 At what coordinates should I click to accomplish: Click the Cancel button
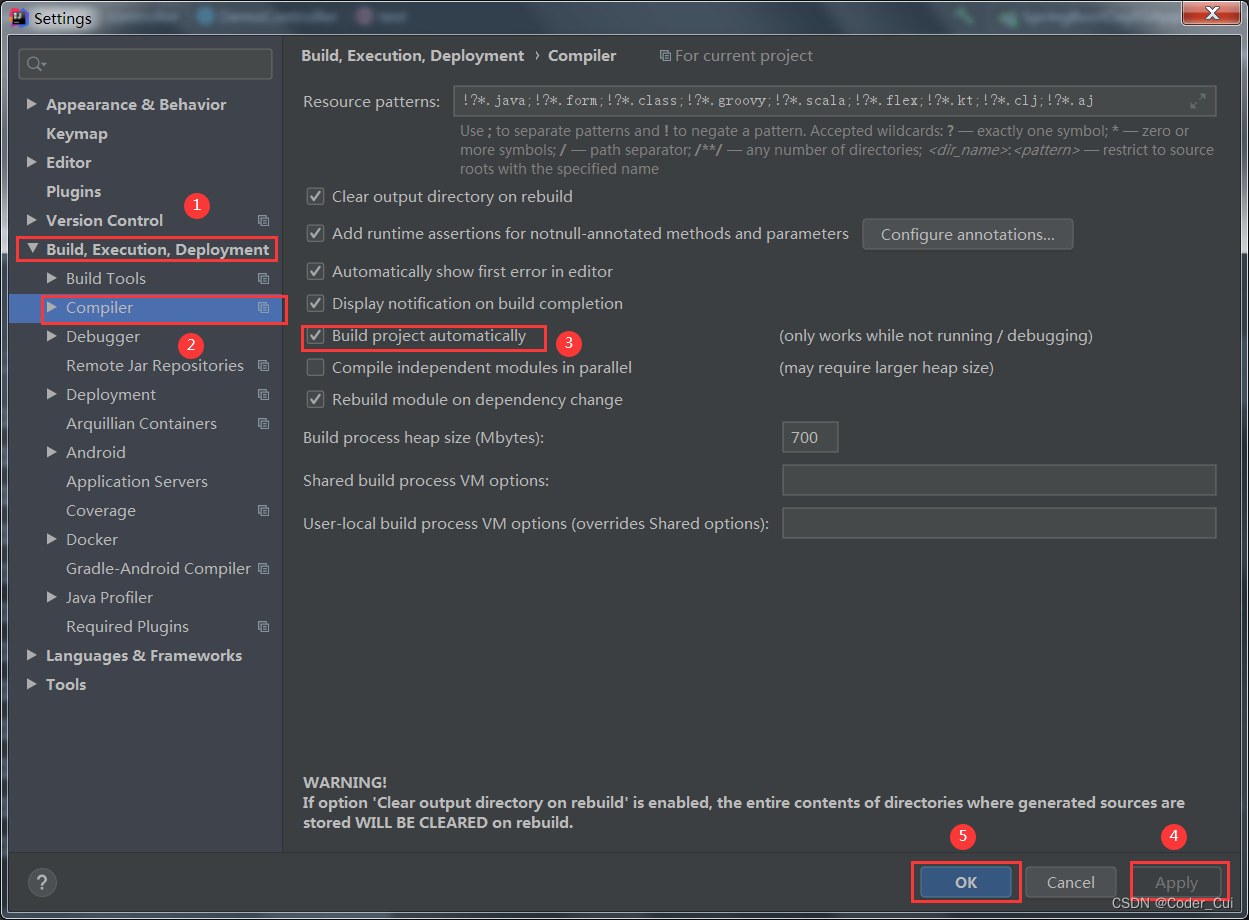coord(1071,882)
